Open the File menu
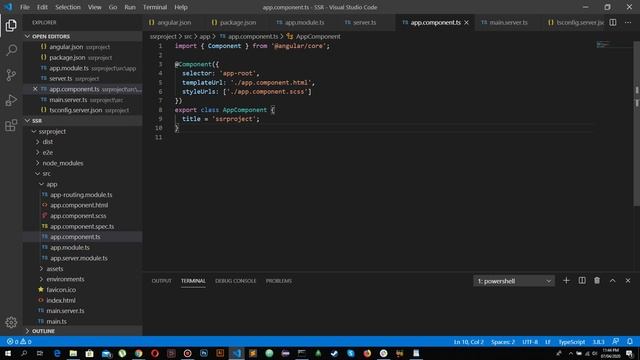 (25, 7)
